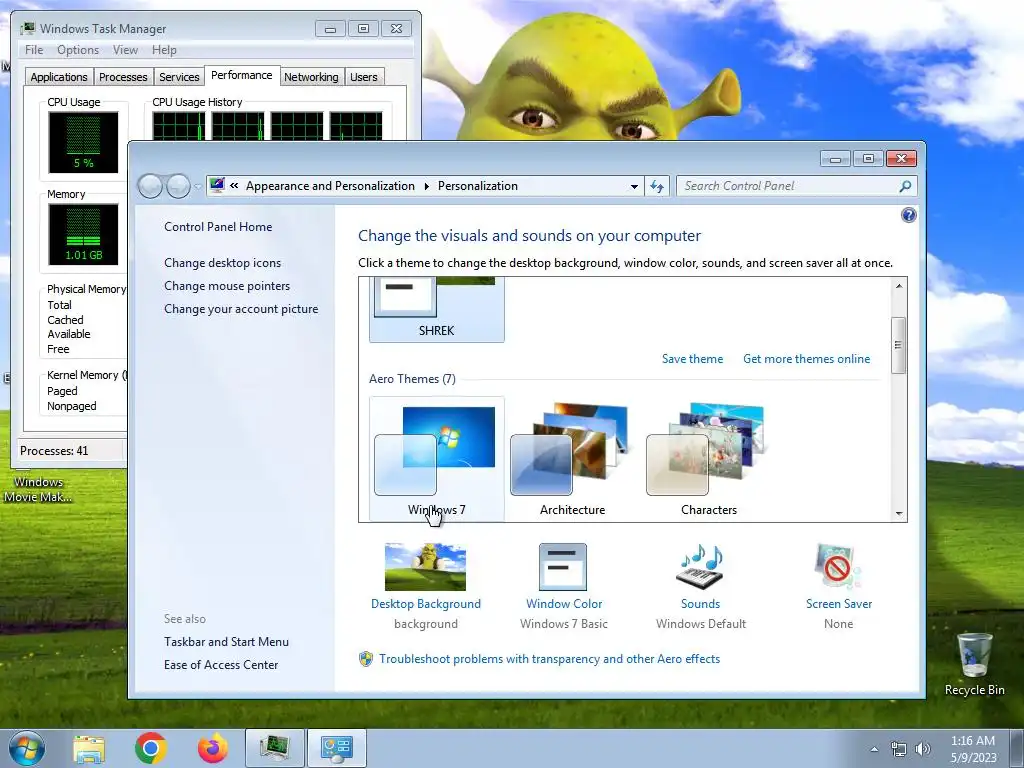
Task: Click the theme list scroll up arrow
Action: [x=899, y=286]
